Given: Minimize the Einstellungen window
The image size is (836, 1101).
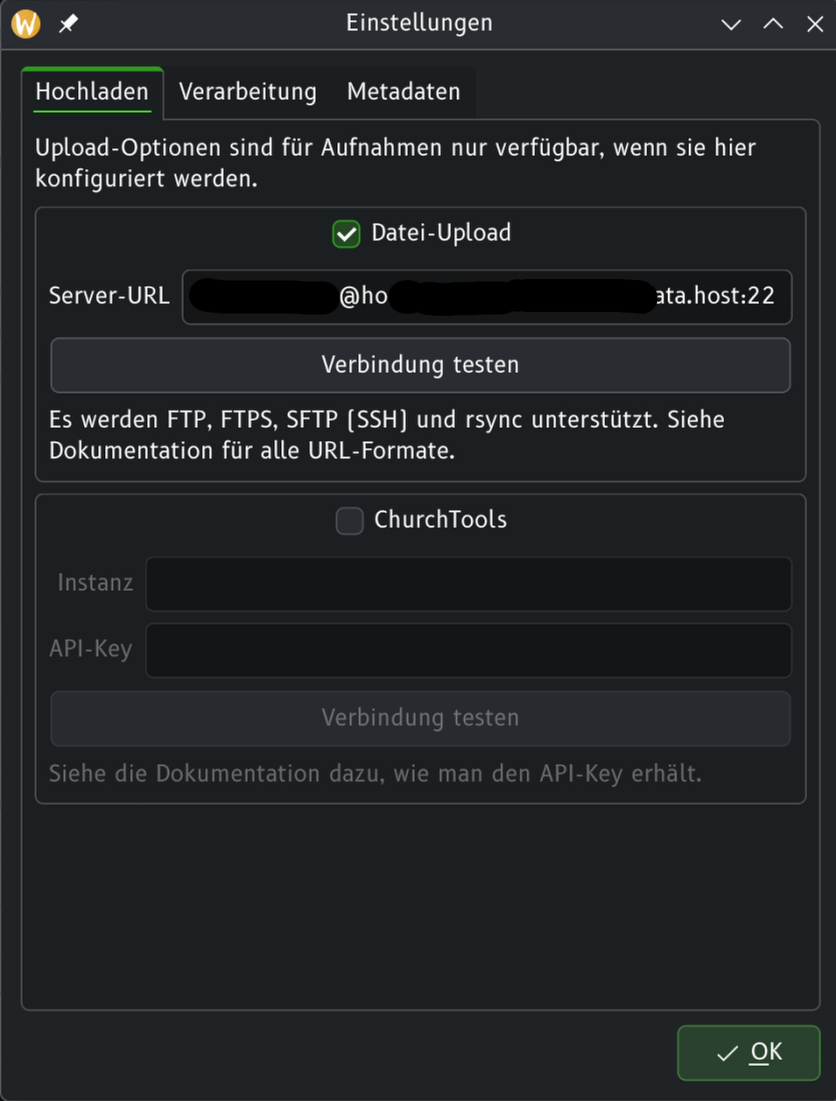Looking at the screenshot, I should coord(733,24).
